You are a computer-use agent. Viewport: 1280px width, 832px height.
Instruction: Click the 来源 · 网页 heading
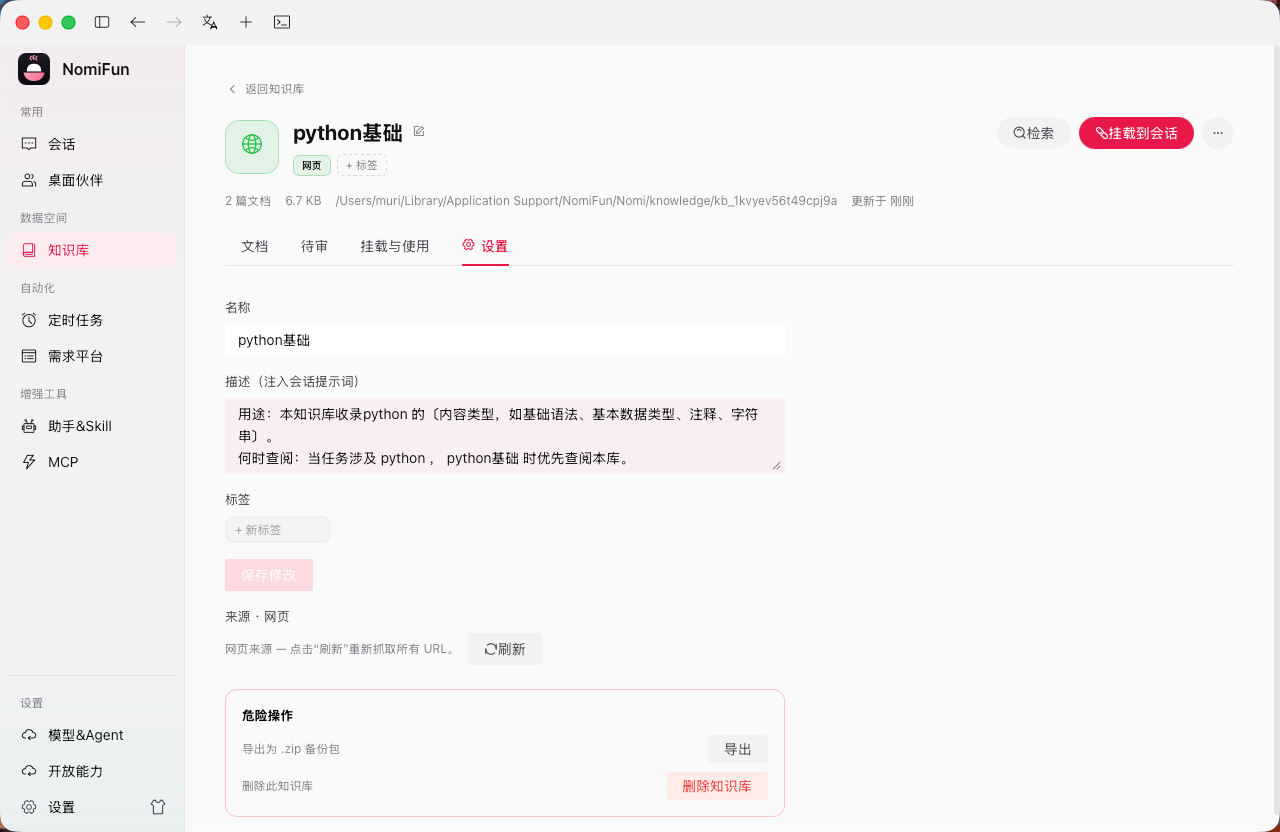coord(257,617)
